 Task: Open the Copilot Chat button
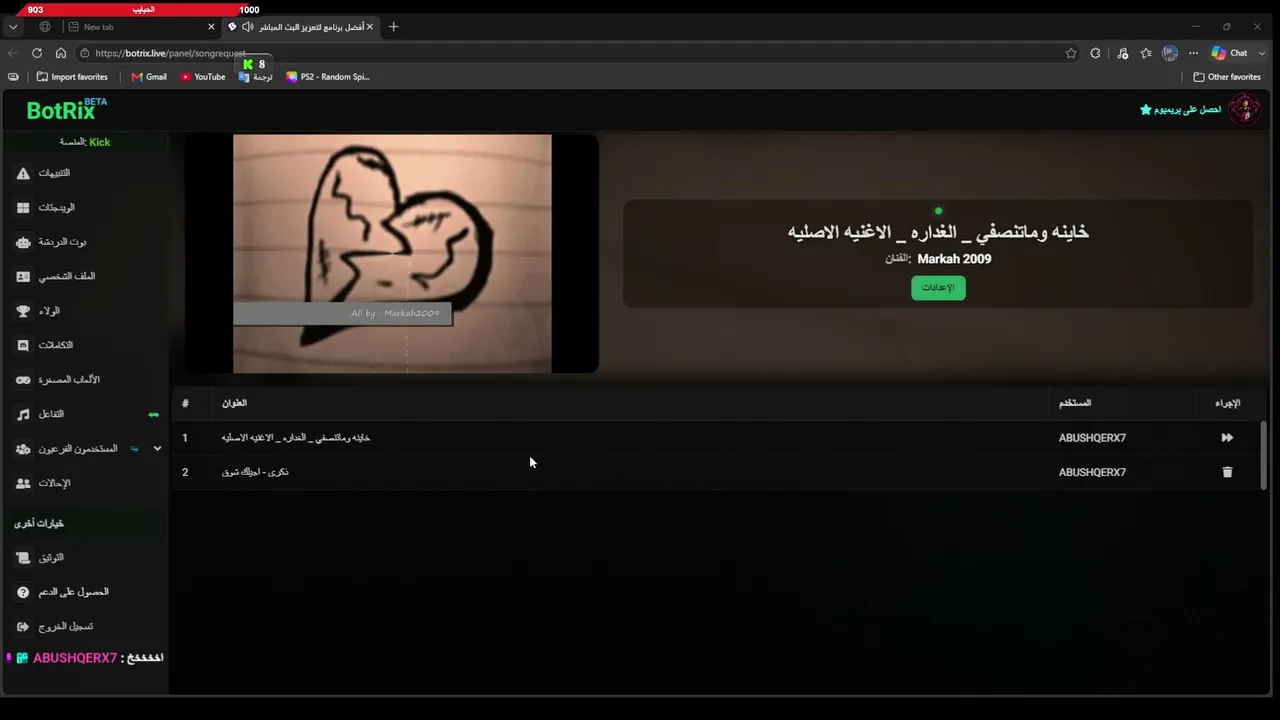[x=1229, y=53]
